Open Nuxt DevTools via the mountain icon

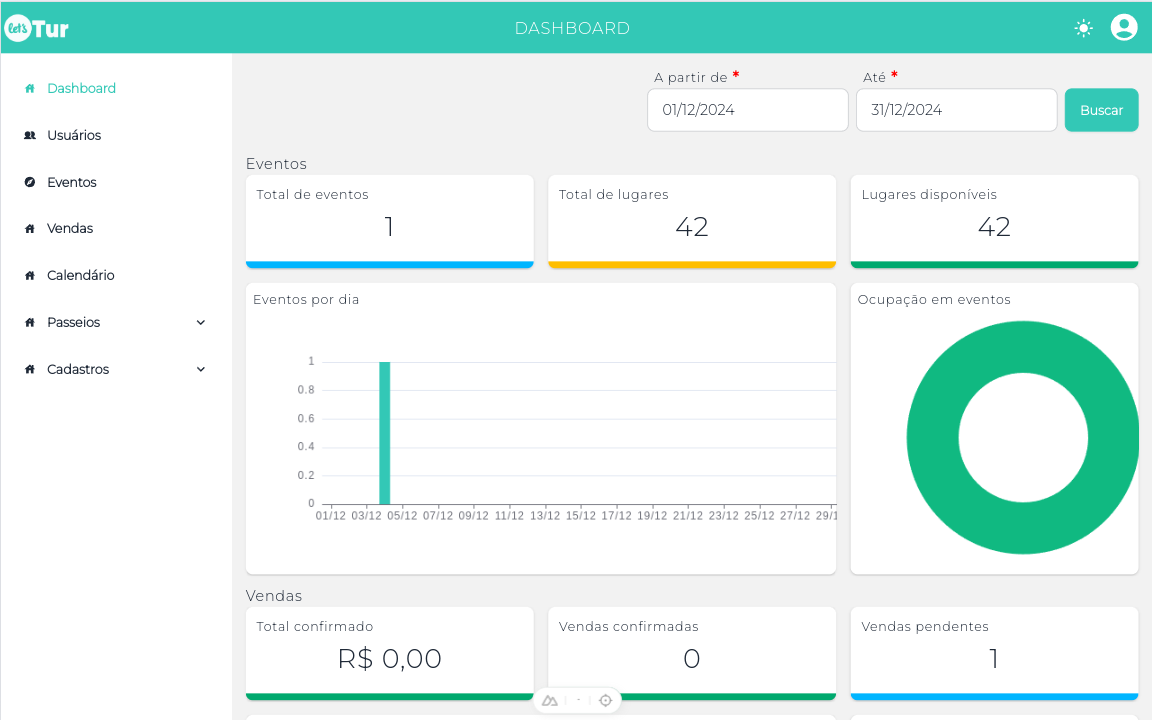pyautogui.click(x=549, y=700)
